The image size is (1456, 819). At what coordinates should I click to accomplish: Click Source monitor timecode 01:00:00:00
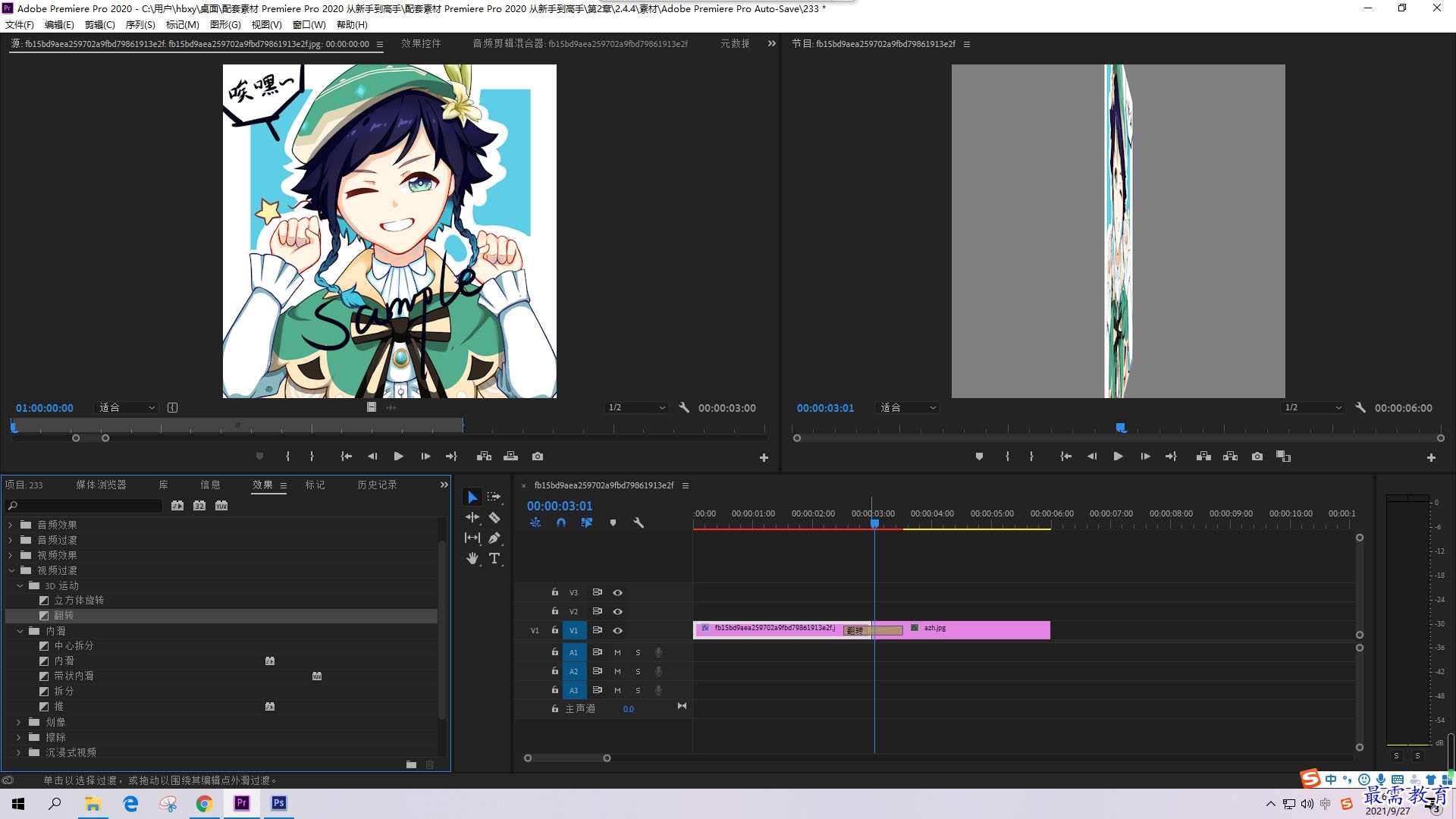[x=45, y=408]
